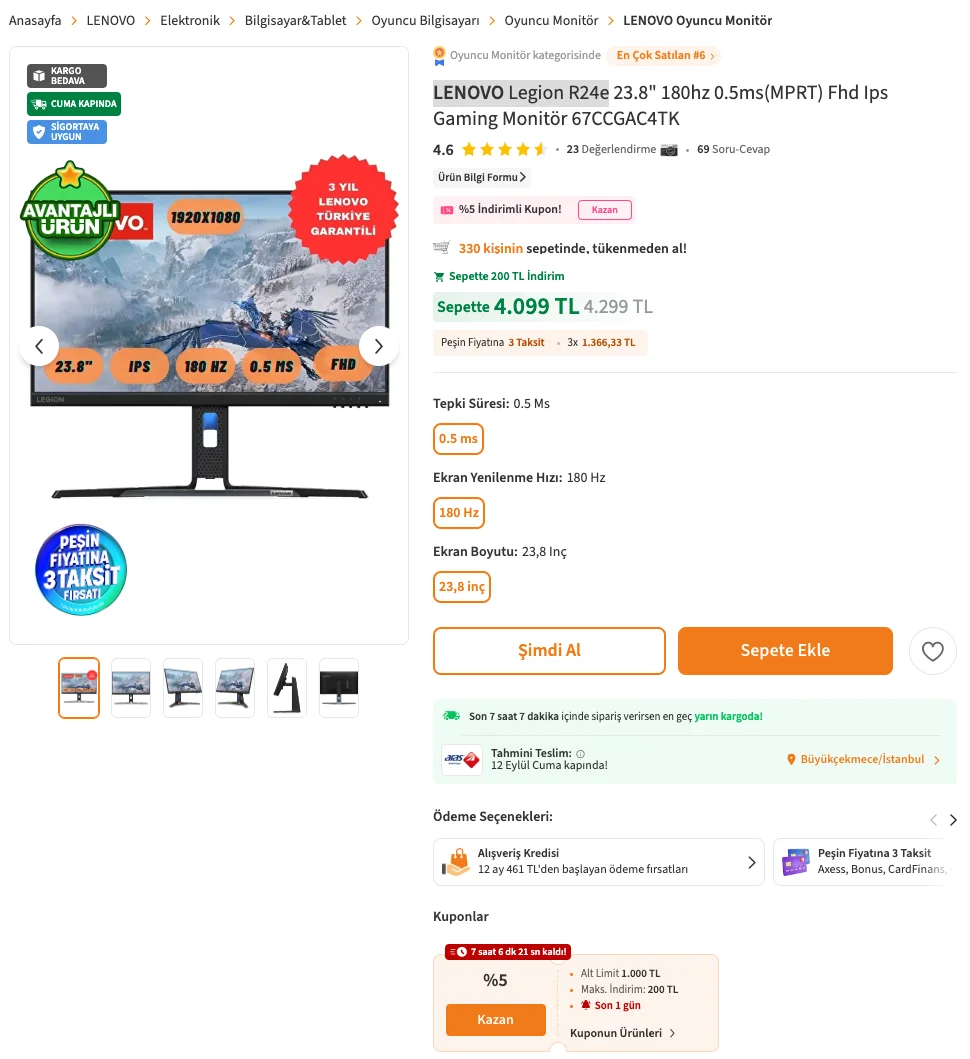Expand the Ürün Bilgi Formu link
Image resolution: width=970 pixels, height=1059 pixels.
(481, 178)
